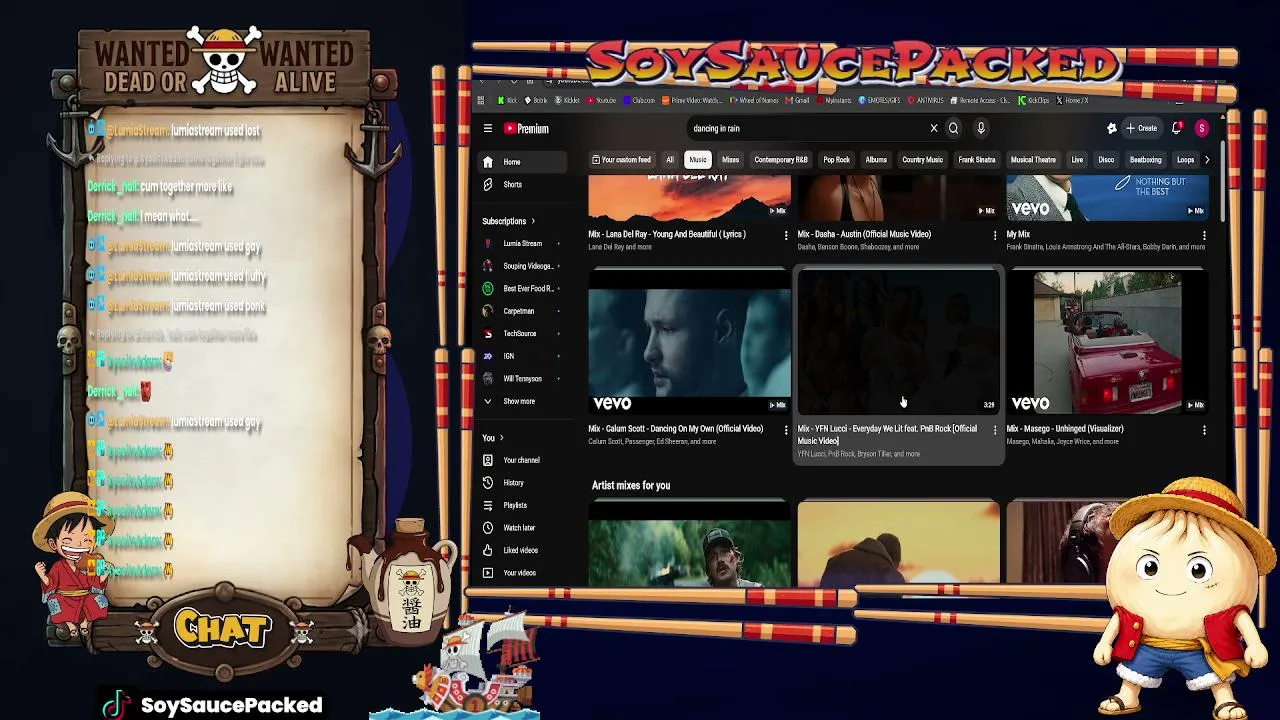Play the Calum Scott Dancing On My Own thumbnail
The height and width of the screenshot is (720, 1280).
pos(689,341)
